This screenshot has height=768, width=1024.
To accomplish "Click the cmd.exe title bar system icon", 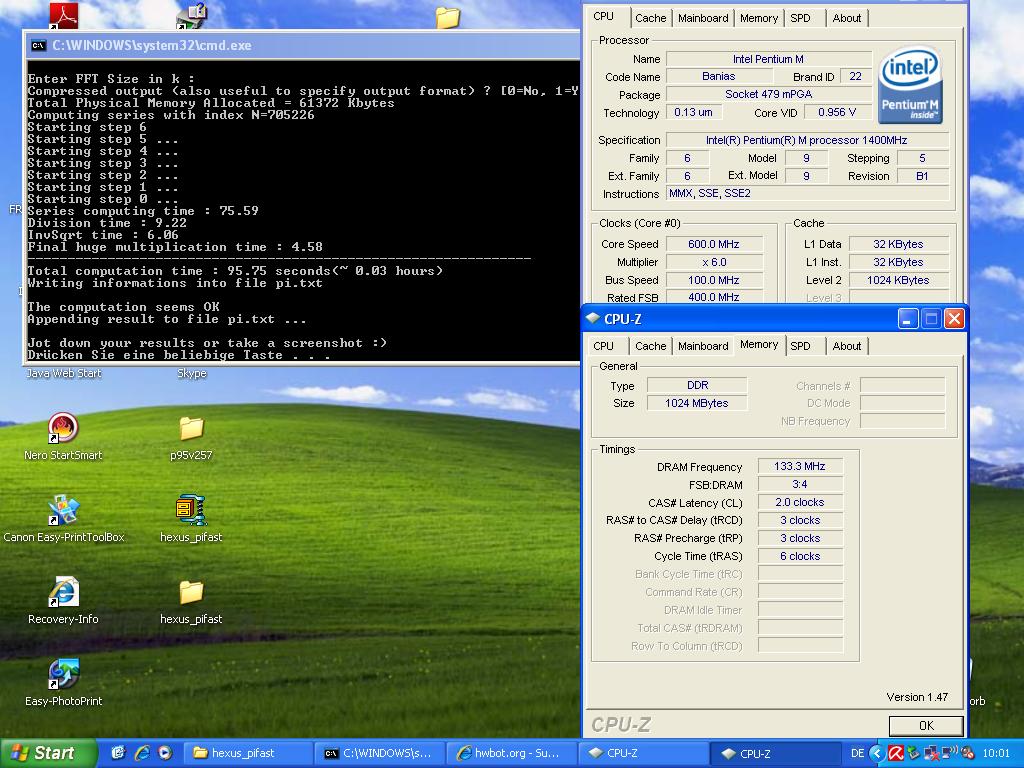I will [39, 45].
